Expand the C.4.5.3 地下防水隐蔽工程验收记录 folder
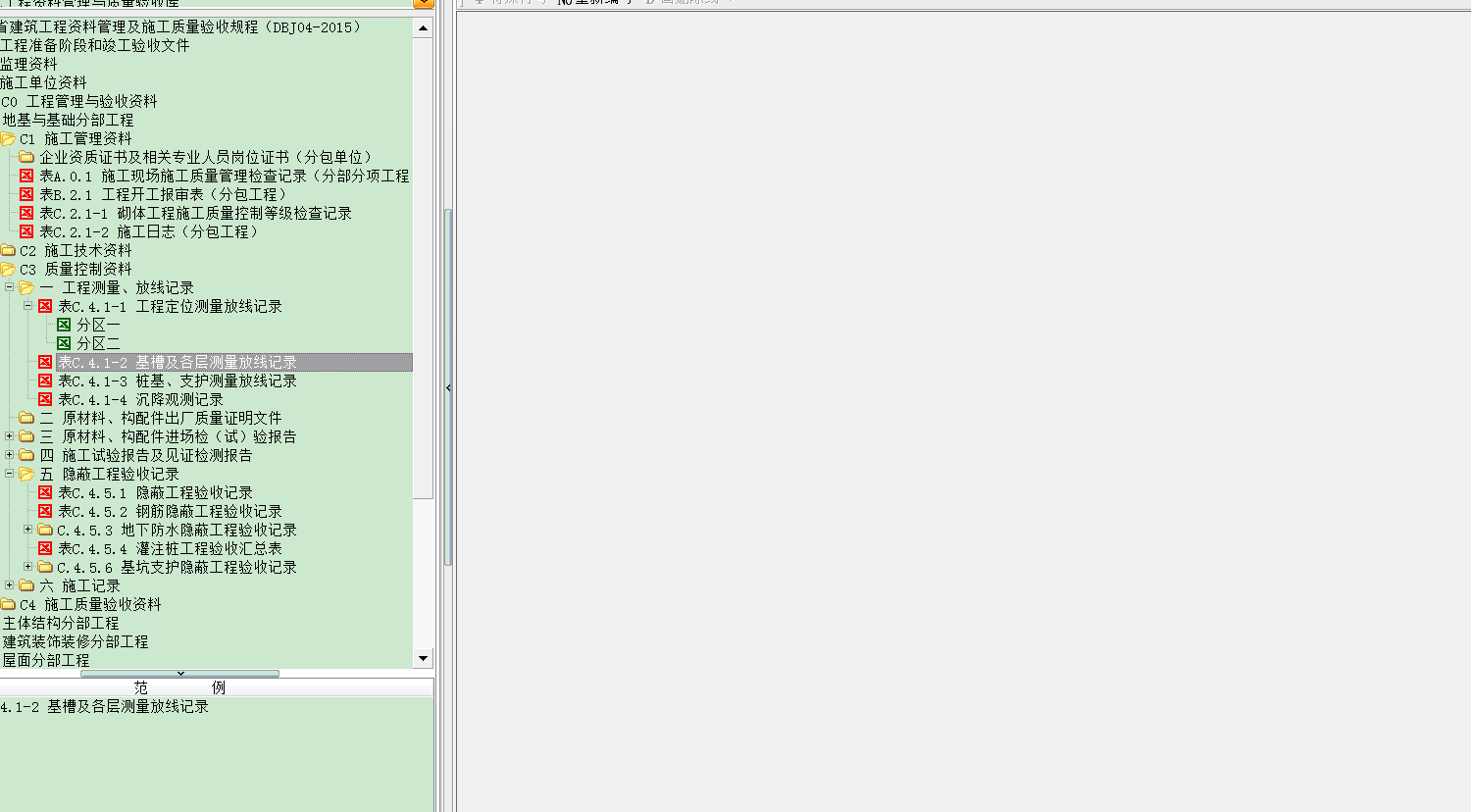The width and height of the screenshot is (1471, 812). pos(28,530)
